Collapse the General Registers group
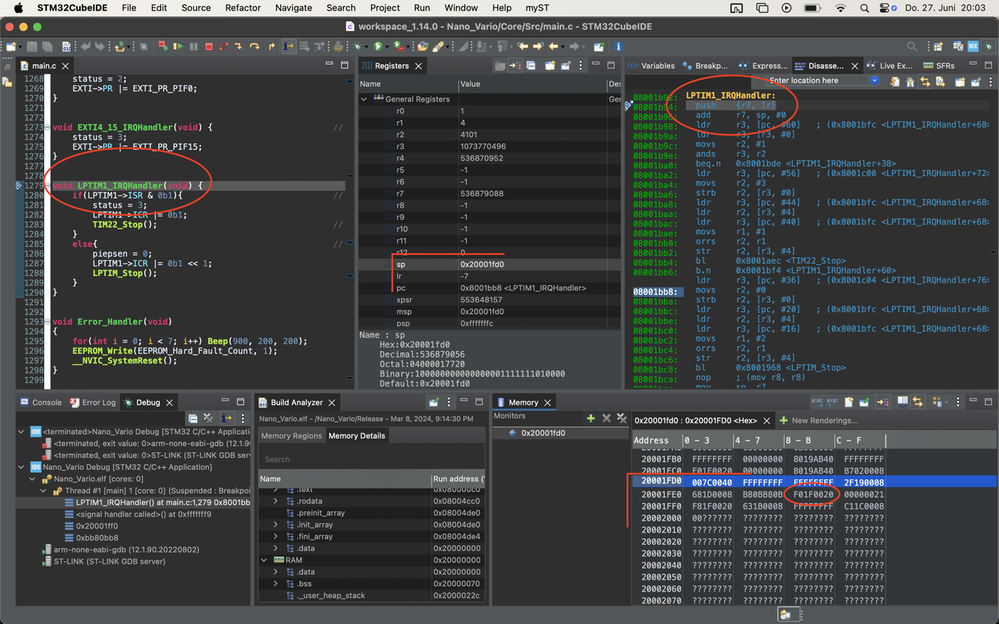The height and width of the screenshot is (624, 999). click(x=365, y=99)
